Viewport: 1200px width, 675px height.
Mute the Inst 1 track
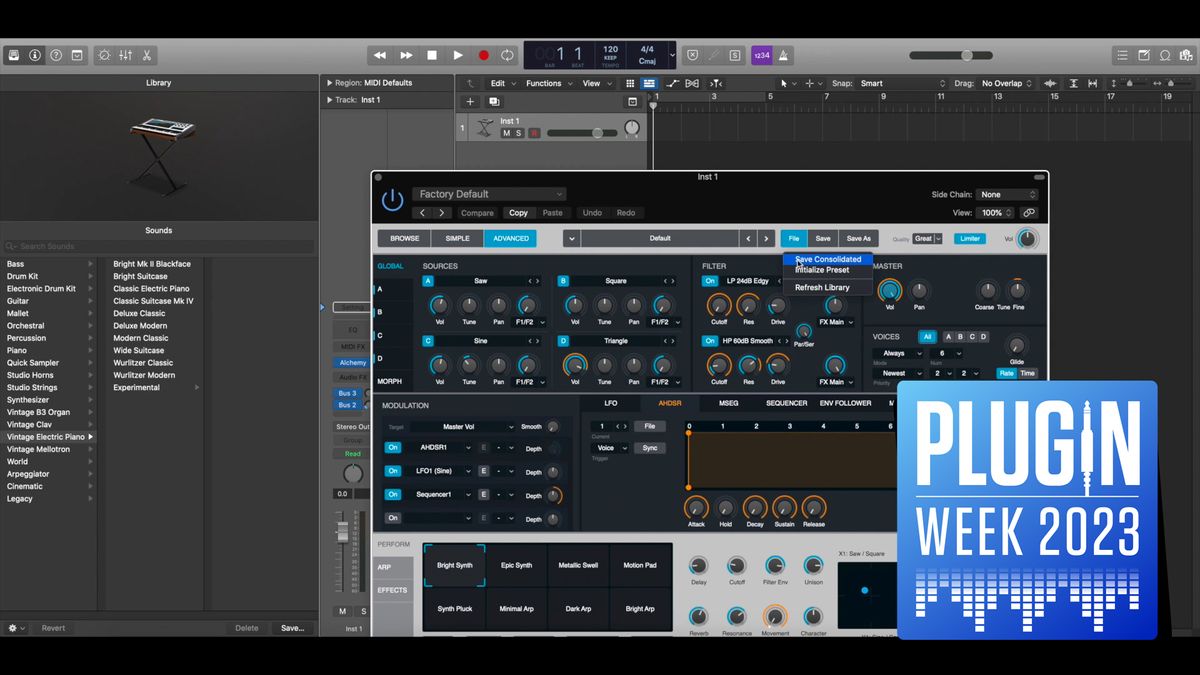(x=506, y=132)
